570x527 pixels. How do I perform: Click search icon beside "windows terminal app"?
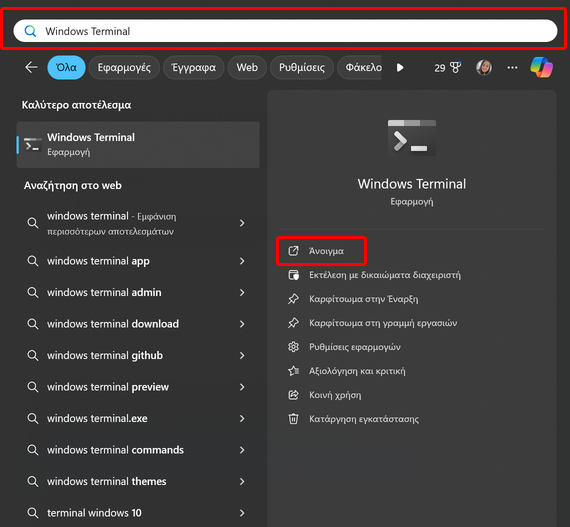tap(33, 261)
